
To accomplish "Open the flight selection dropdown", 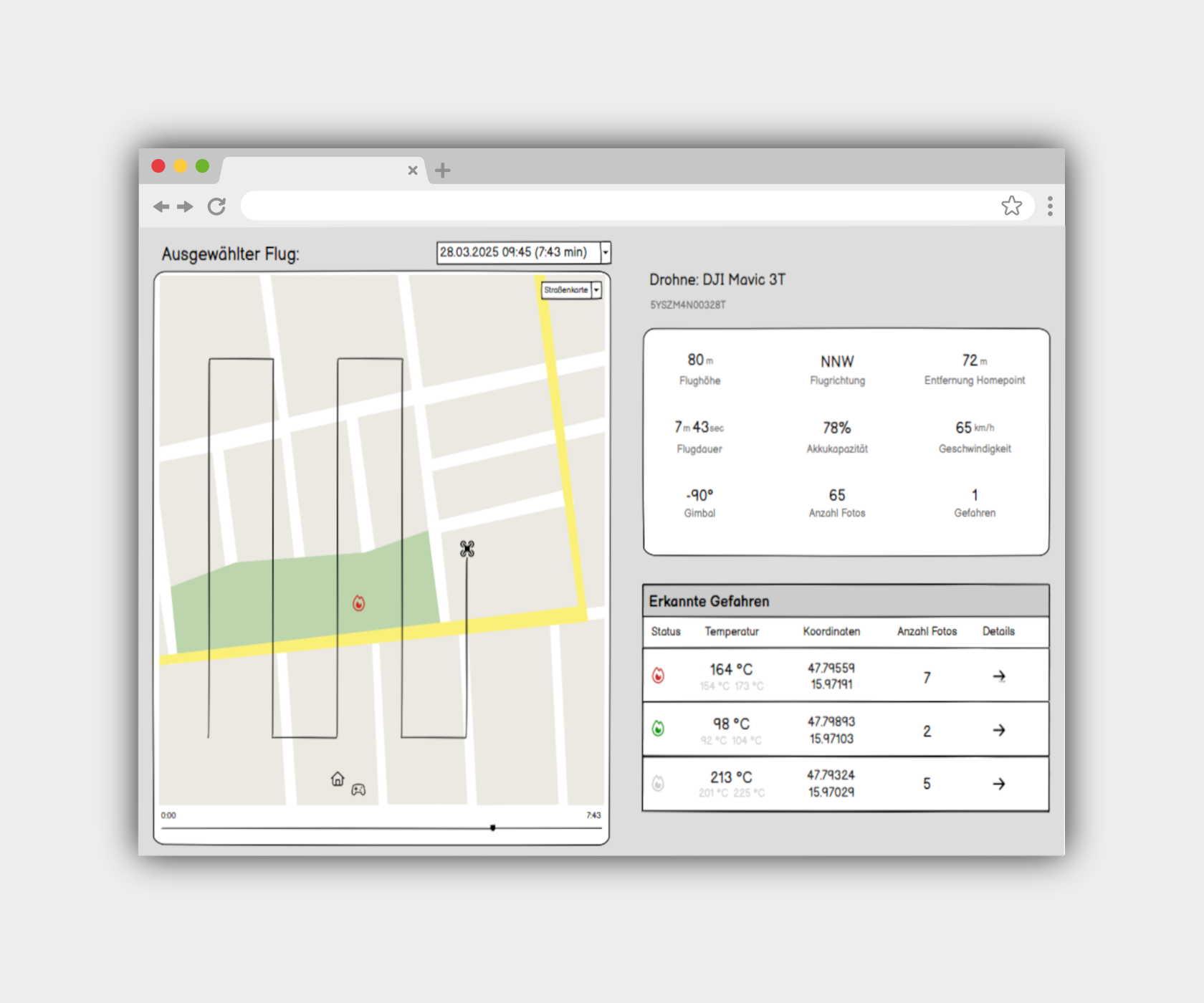I will click(524, 252).
